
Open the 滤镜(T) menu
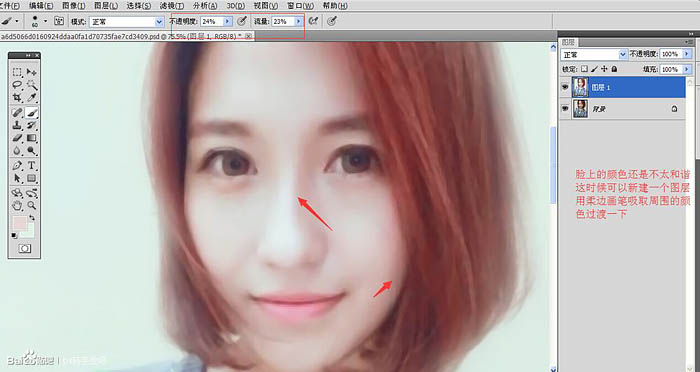tap(171, 6)
